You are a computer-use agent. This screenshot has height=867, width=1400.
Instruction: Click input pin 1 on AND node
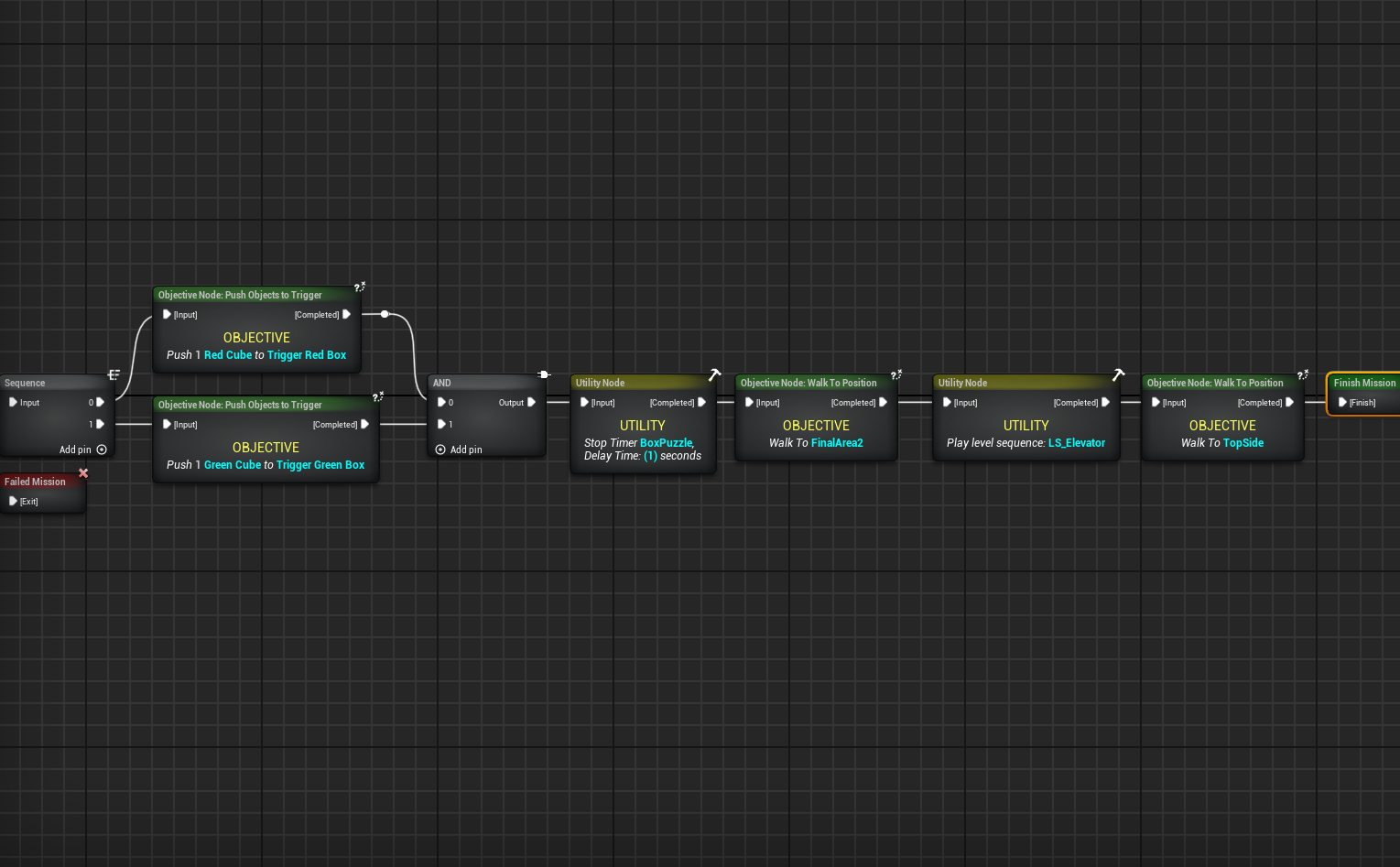coord(441,424)
